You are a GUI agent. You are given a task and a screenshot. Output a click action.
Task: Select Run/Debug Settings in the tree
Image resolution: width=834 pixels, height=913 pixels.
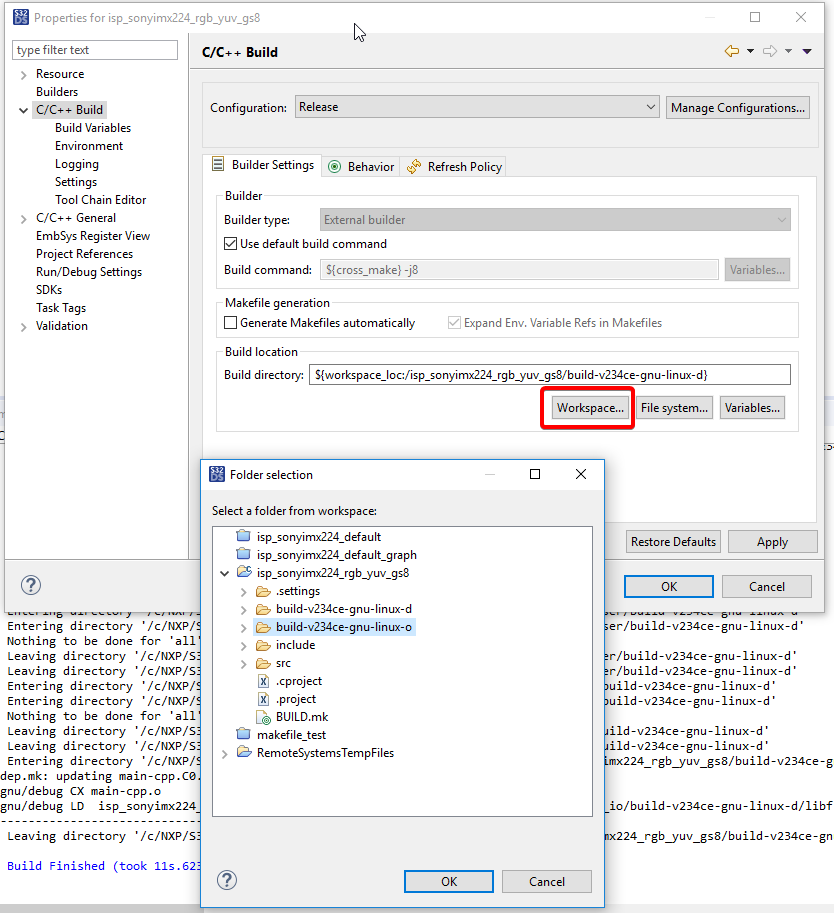click(89, 272)
